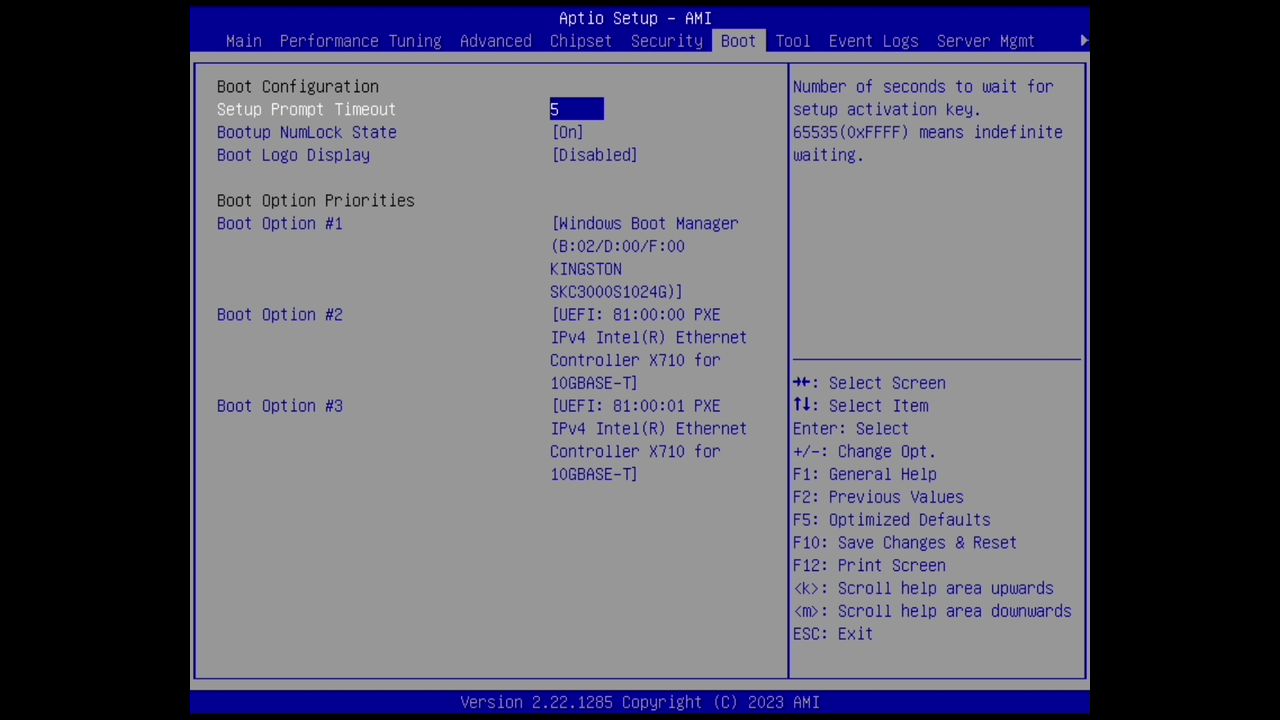This screenshot has height=720, width=1280.
Task: Open the Main tab
Action: [x=244, y=41]
